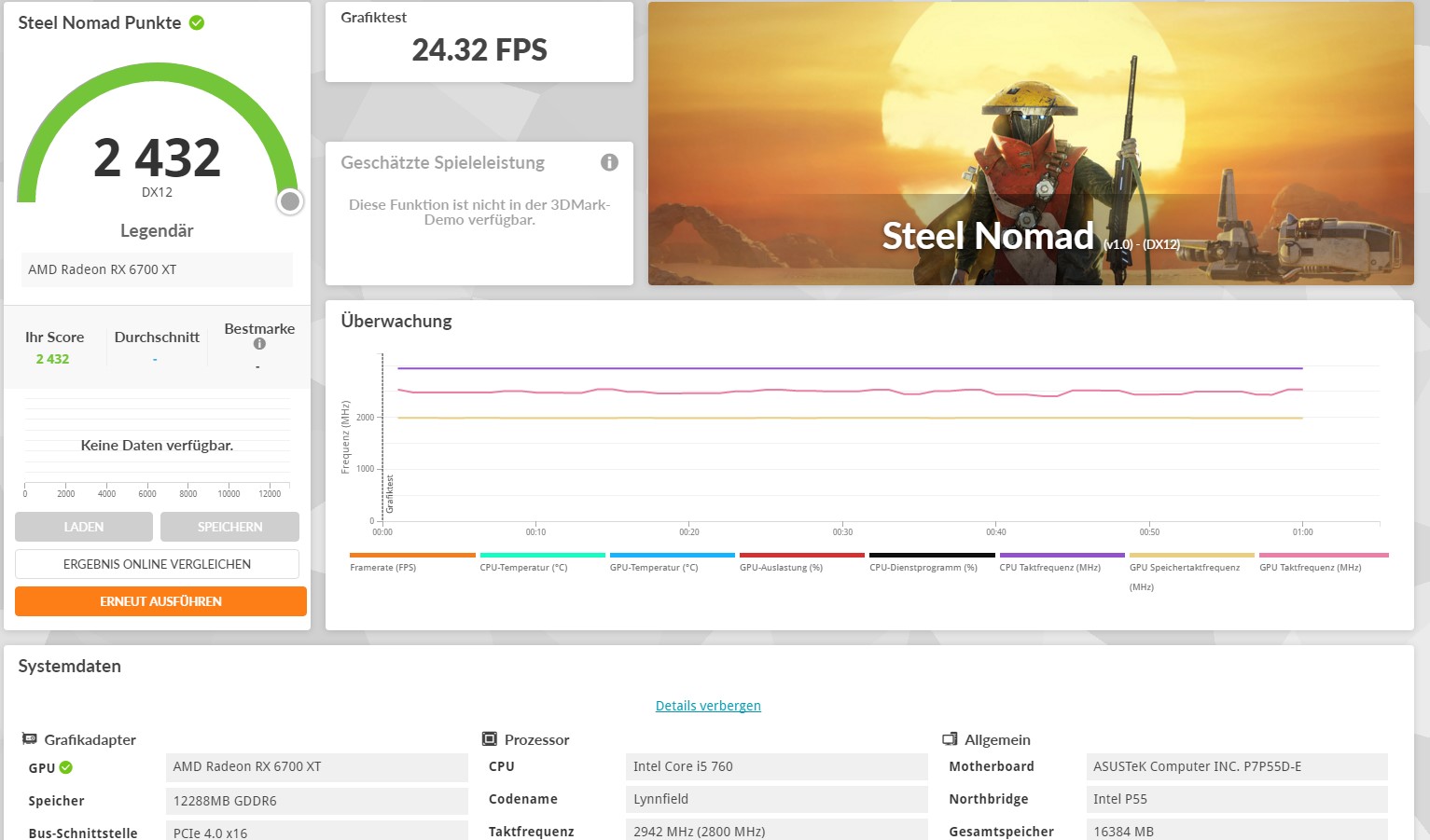Click the Prozessor chip icon
Viewport: 1430px width, 840px height.
pyautogui.click(x=490, y=738)
